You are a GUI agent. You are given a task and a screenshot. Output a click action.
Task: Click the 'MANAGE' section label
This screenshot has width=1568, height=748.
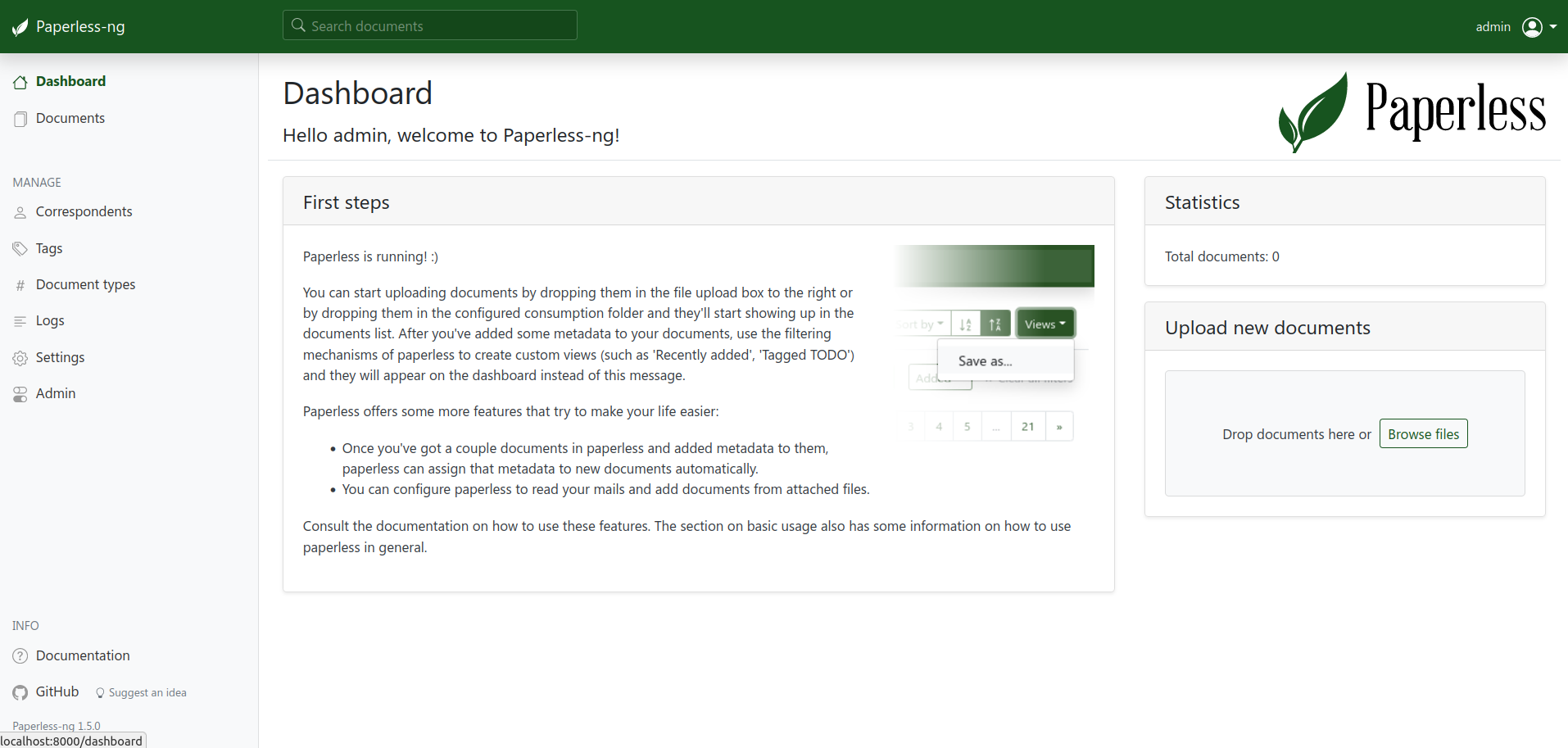[x=37, y=183]
